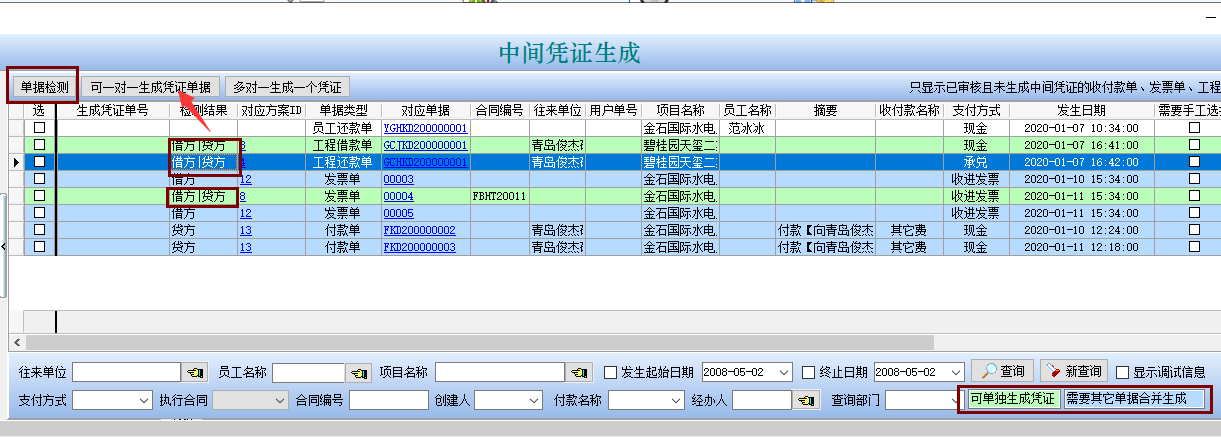Open plan ID 12 in row 00003
Viewport: 1221px width, 437px height.
point(246,179)
